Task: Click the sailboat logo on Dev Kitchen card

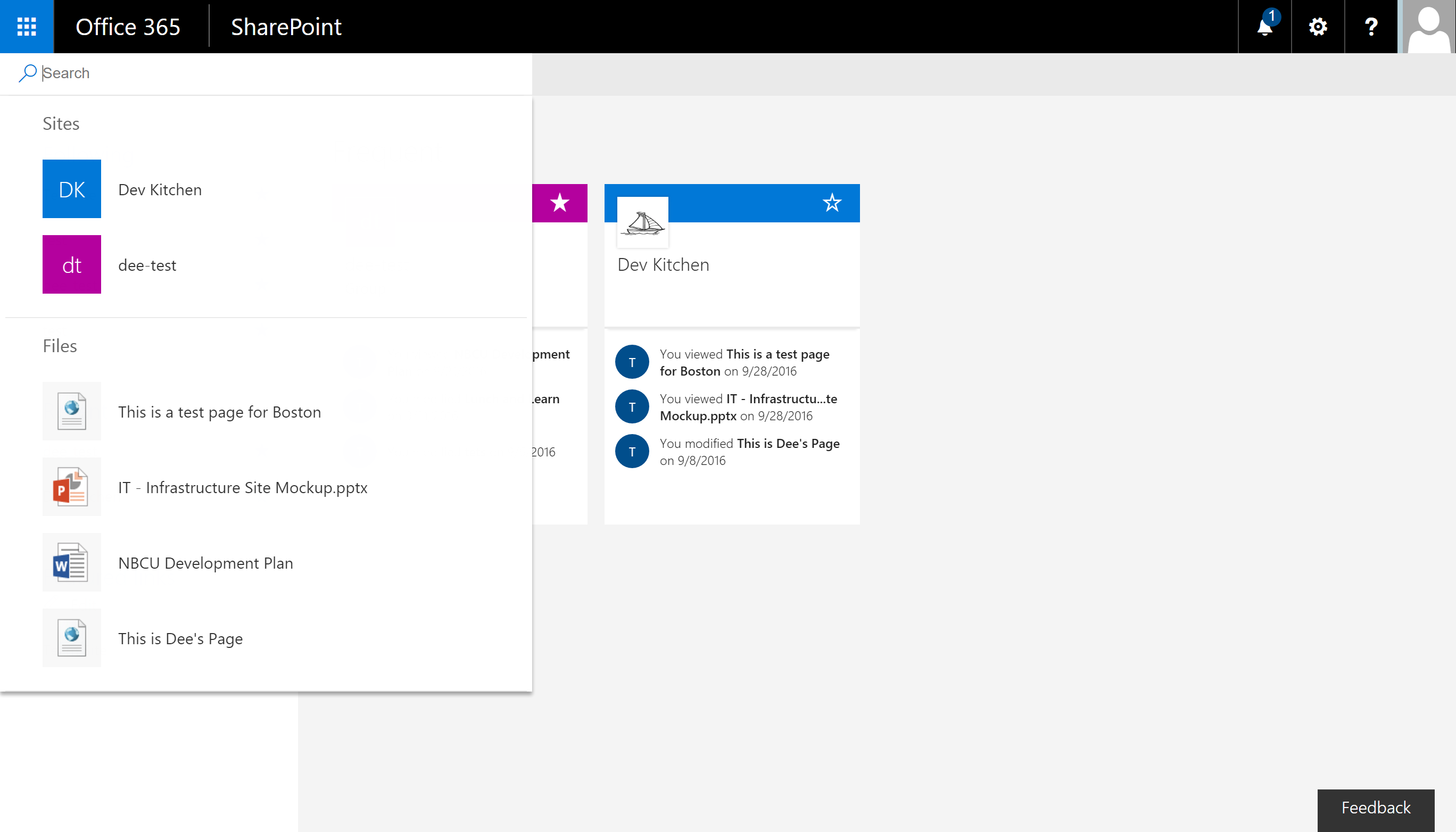Action: [x=642, y=222]
